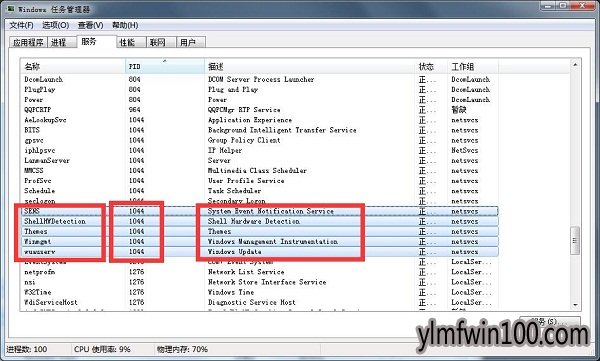Click the 物理内存: 70% status entry
The width and height of the screenshot is (600, 361).
click(x=182, y=349)
